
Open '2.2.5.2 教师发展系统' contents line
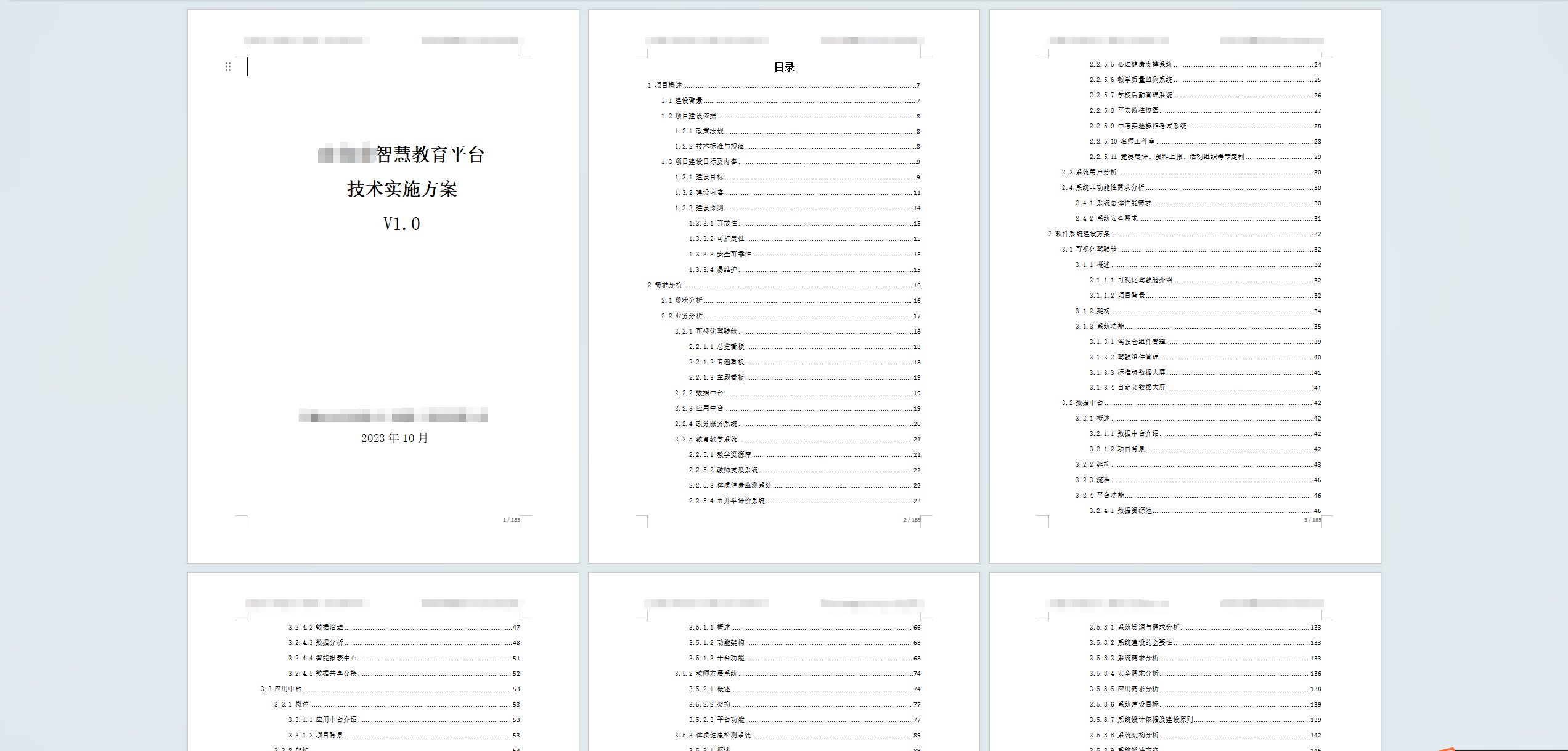[x=804, y=470]
